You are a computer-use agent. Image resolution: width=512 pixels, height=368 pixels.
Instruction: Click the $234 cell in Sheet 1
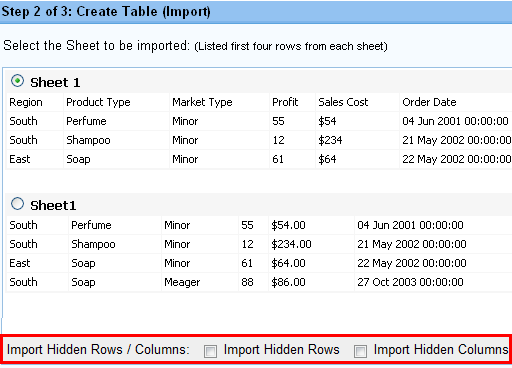pyautogui.click(x=357, y=140)
